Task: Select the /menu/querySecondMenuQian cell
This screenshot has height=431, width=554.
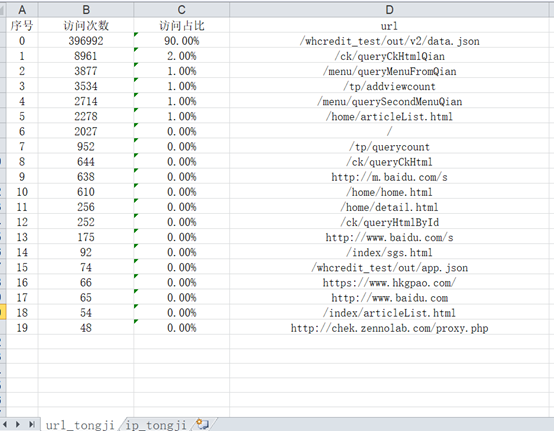Action: point(389,101)
